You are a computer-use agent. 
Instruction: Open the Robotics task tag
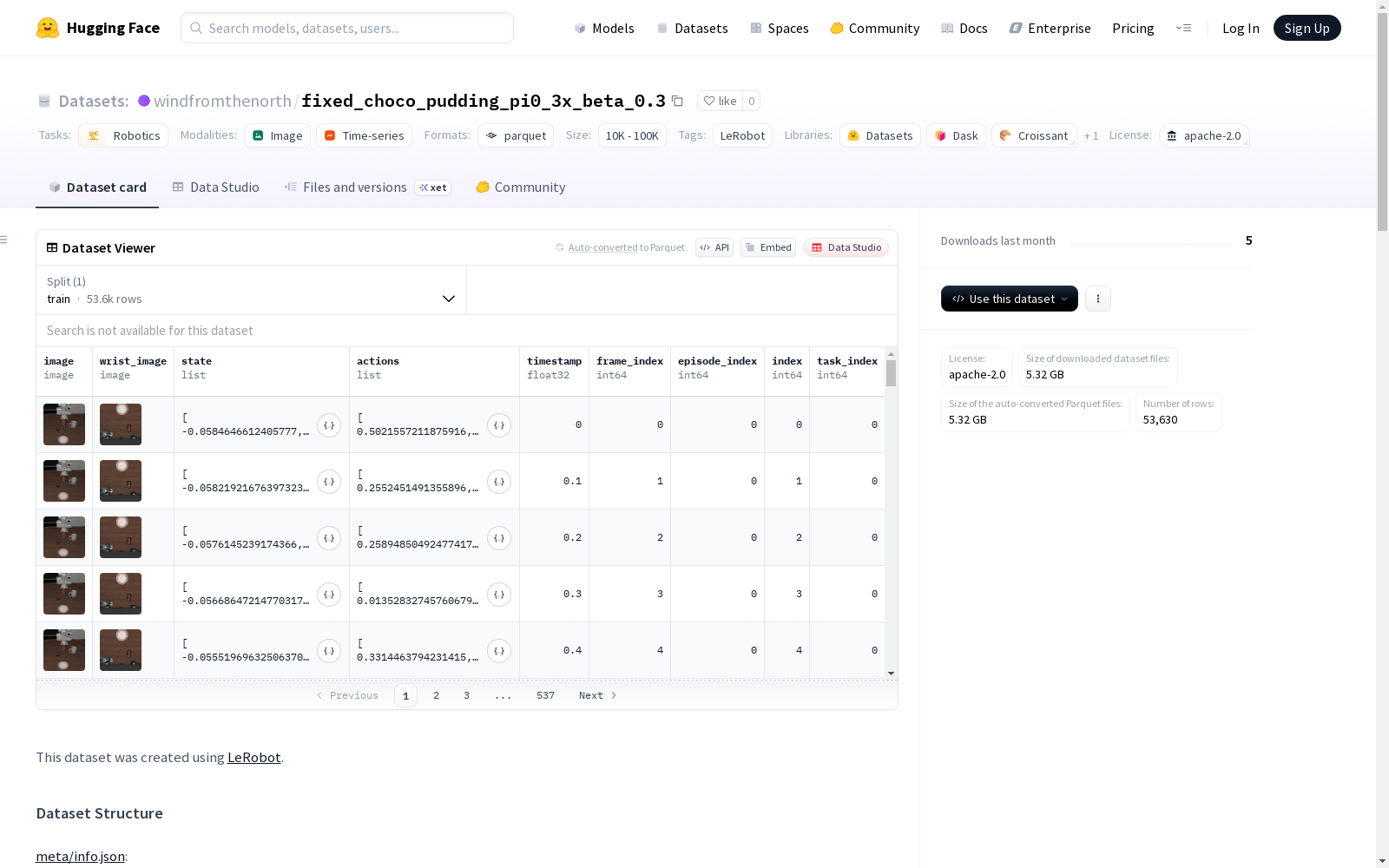[x=124, y=135]
